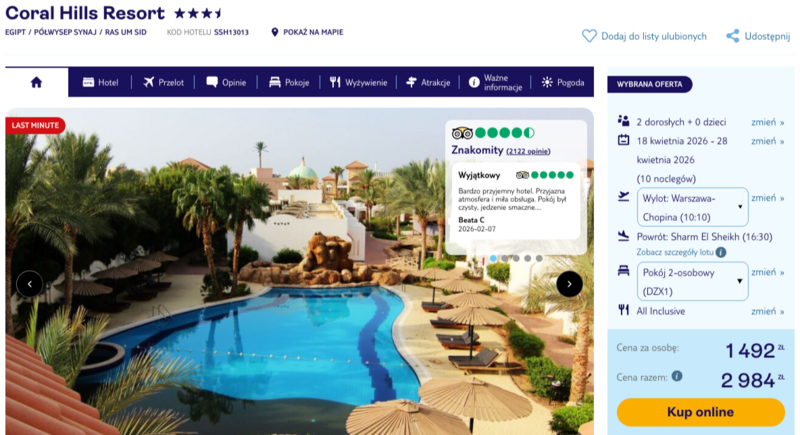Viewport: 800px width, 435px height.
Task: Add hotel to favorites heart icon
Action: [589, 36]
